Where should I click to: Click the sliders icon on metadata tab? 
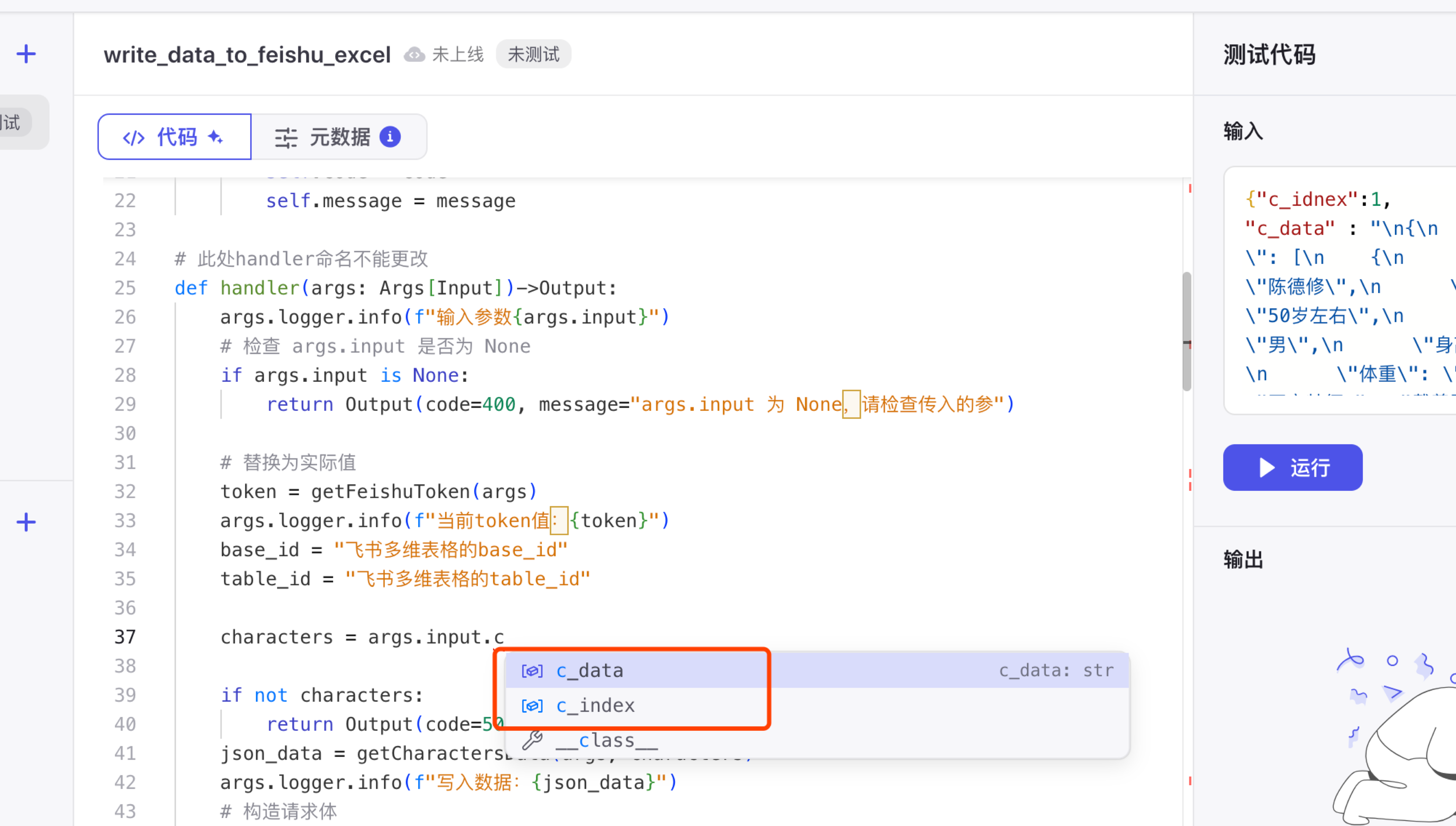(286, 138)
